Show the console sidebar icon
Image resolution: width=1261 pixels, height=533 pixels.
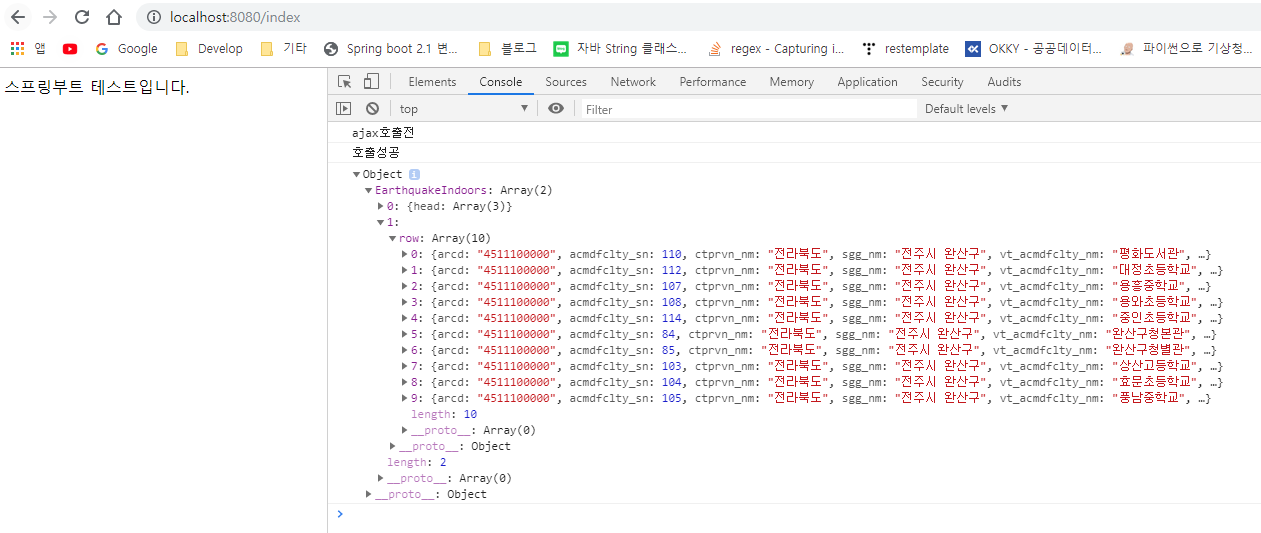click(x=344, y=108)
